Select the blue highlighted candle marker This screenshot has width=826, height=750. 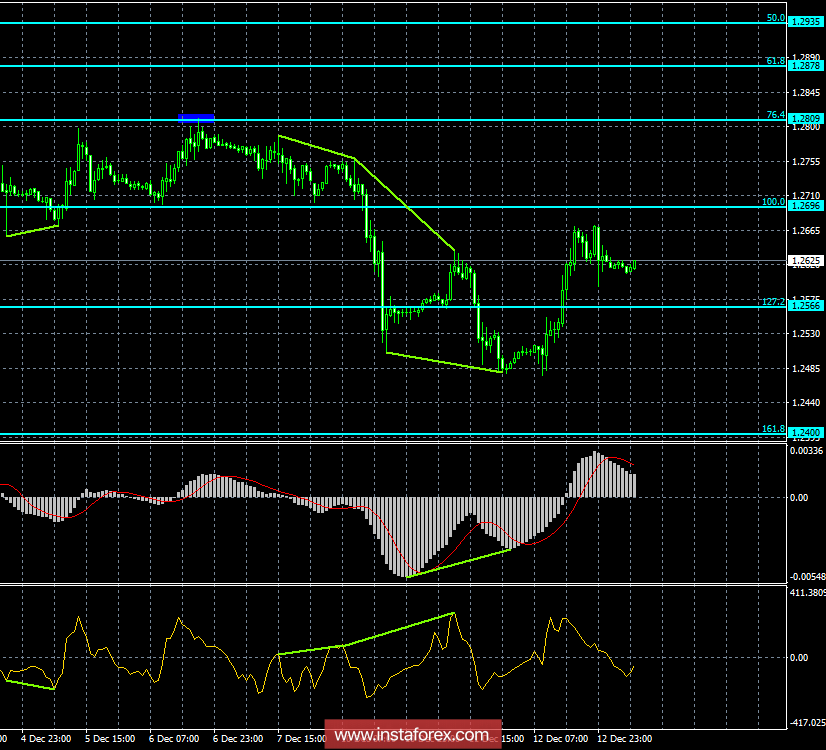coord(196,117)
